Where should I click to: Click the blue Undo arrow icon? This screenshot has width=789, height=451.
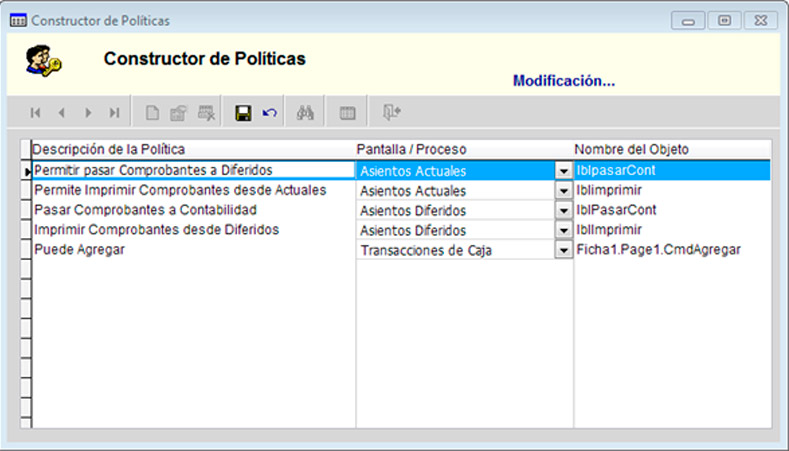(269, 113)
